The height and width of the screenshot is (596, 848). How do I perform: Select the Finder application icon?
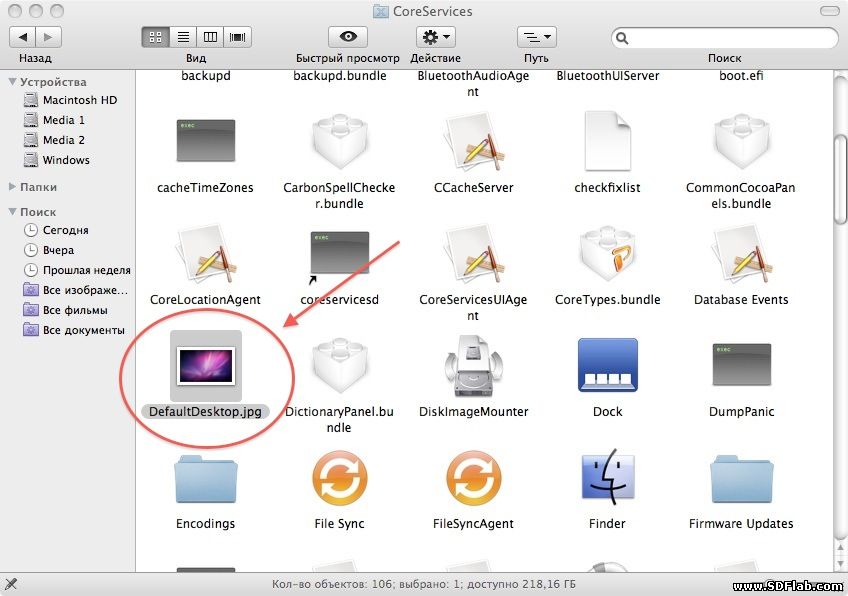[x=607, y=478]
